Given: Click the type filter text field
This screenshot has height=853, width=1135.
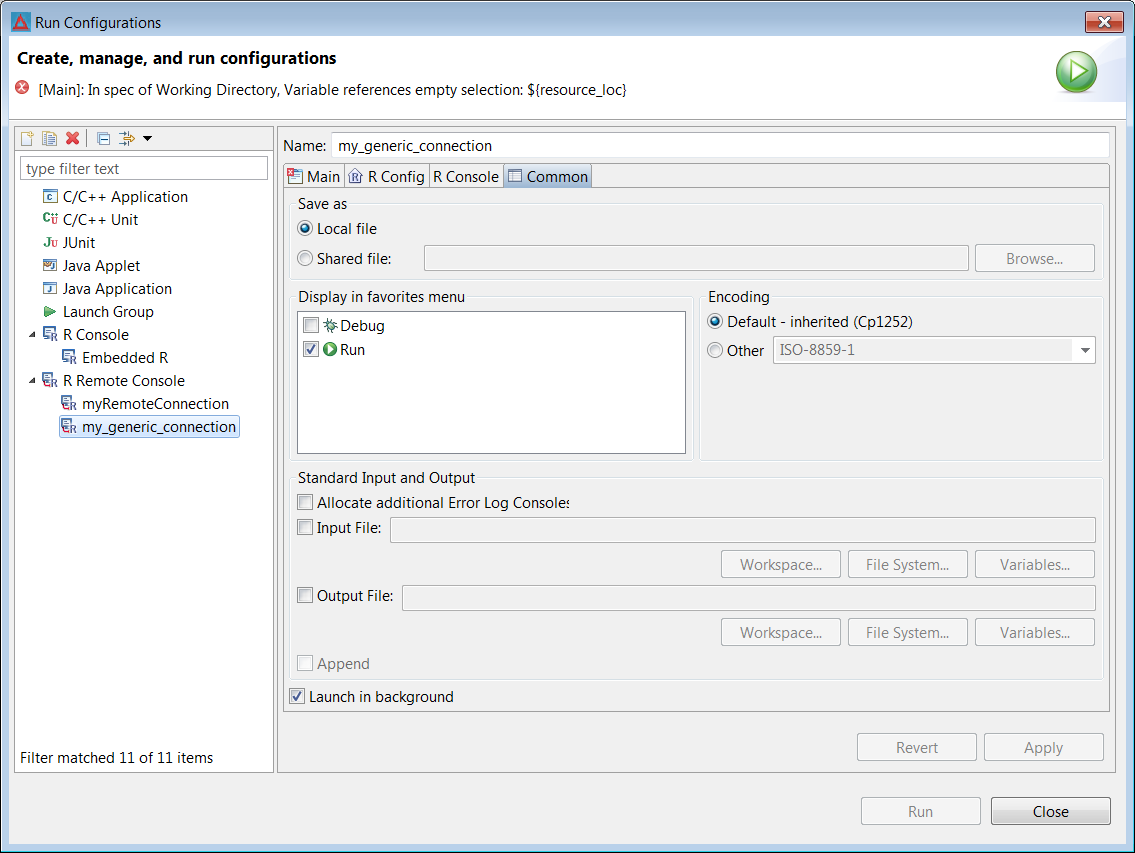Looking at the screenshot, I should (x=144, y=169).
